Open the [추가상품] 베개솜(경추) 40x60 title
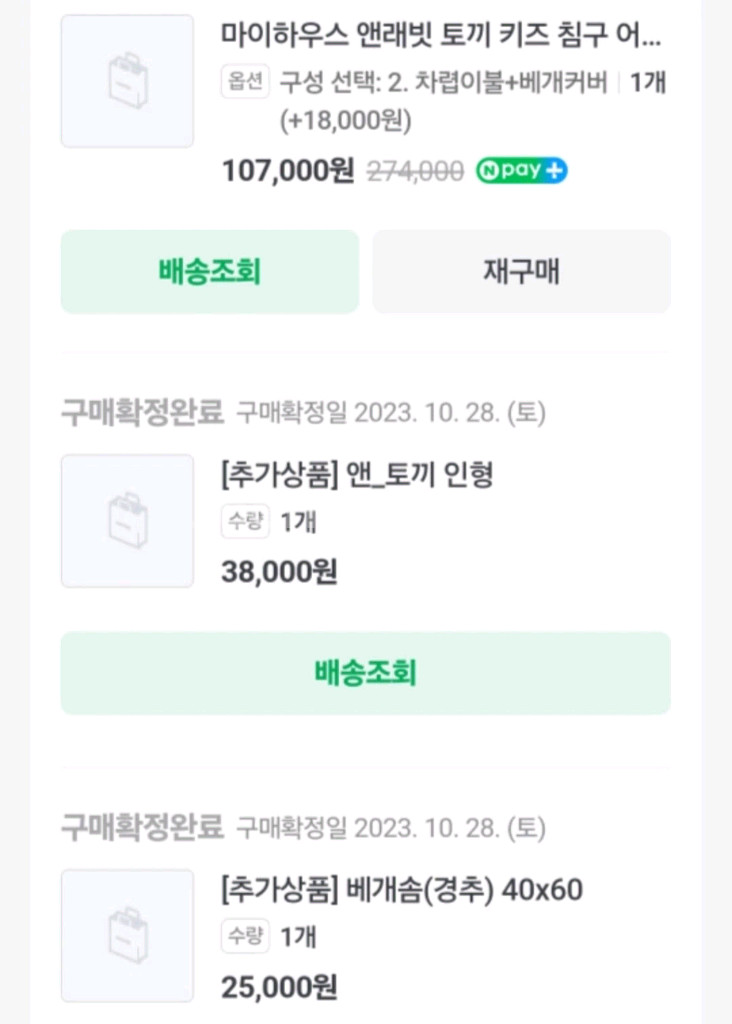This screenshot has width=732, height=1024. [401, 889]
